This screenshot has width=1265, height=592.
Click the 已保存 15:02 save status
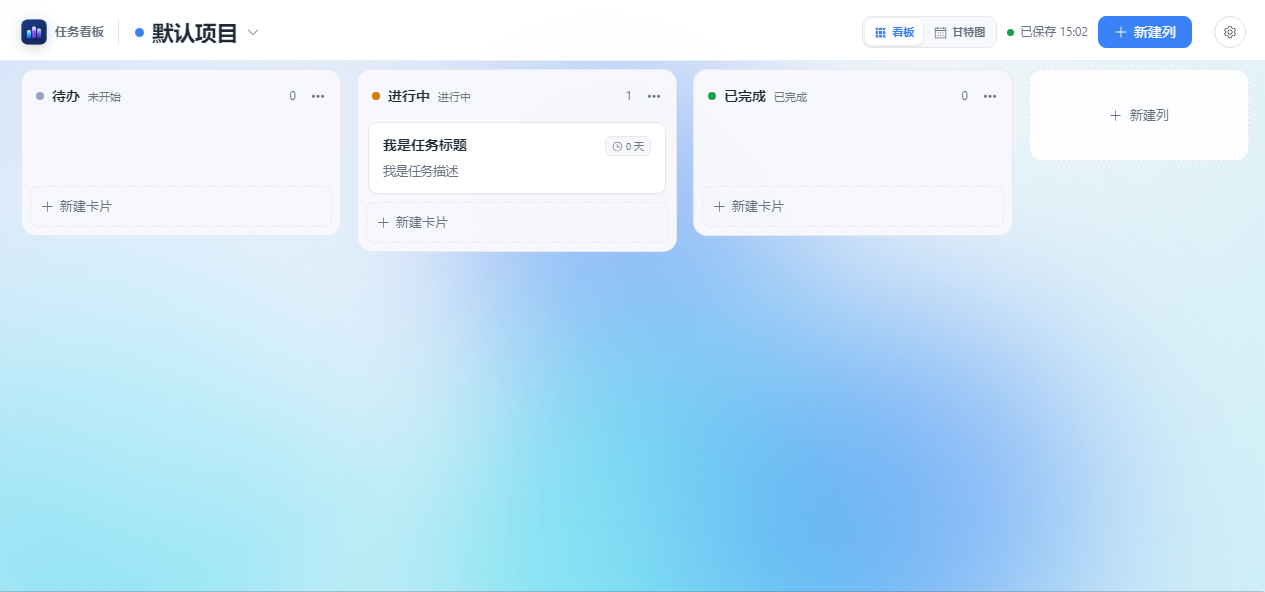click(x=1047, y=32)
